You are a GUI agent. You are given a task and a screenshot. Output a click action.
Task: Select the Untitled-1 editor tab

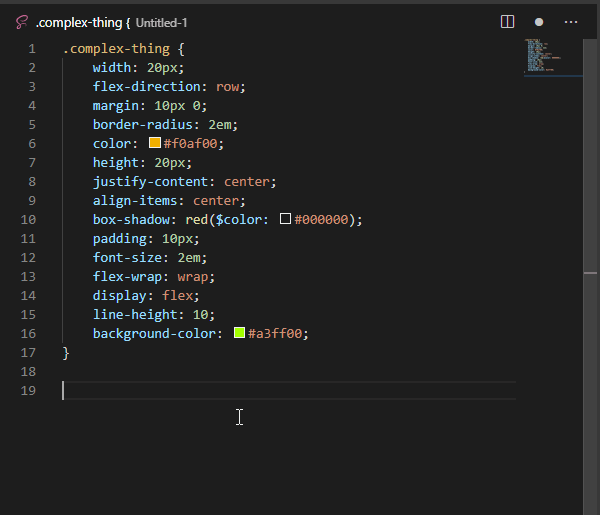tap(101, 23)
